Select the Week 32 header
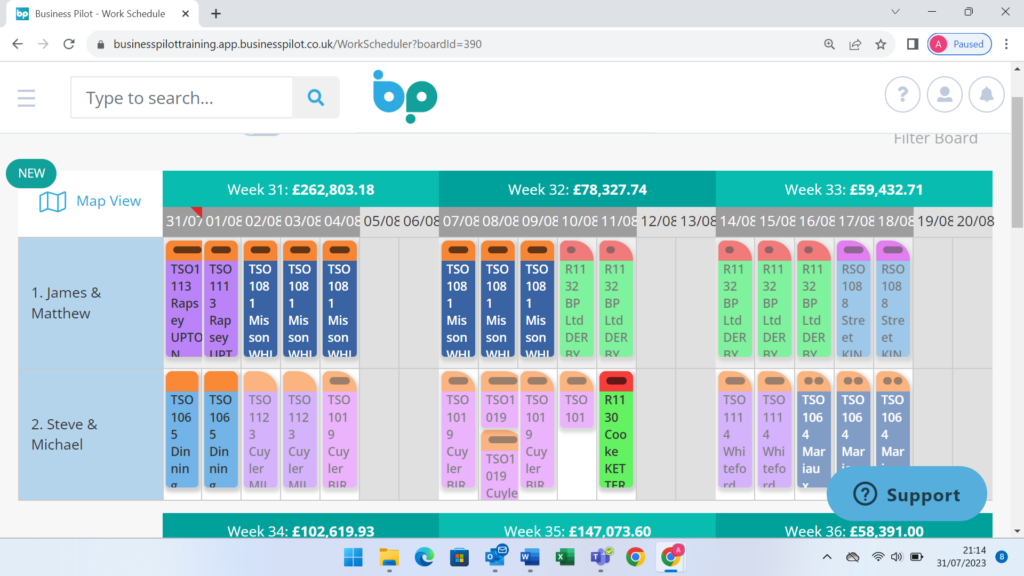 [577, 189]
